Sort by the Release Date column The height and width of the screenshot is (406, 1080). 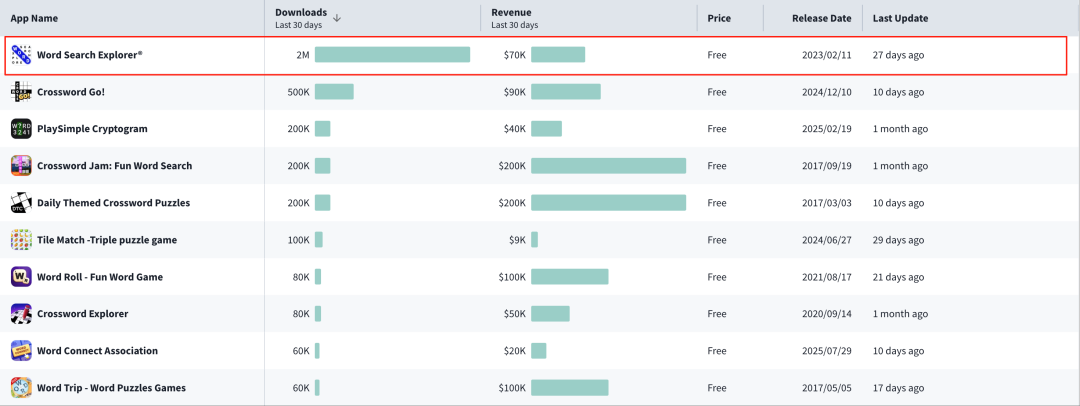821,18
